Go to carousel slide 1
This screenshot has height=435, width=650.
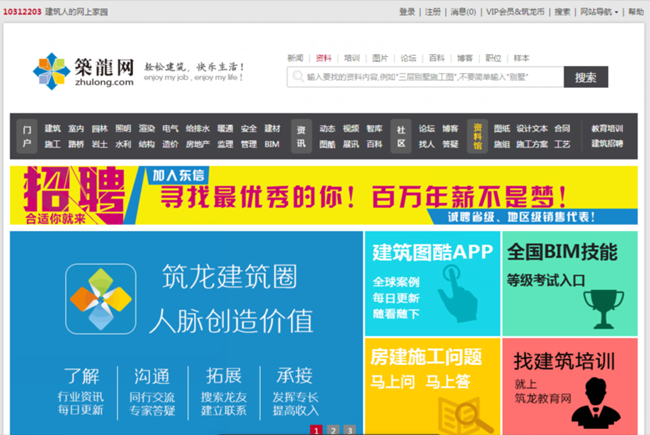pos(316,430)
